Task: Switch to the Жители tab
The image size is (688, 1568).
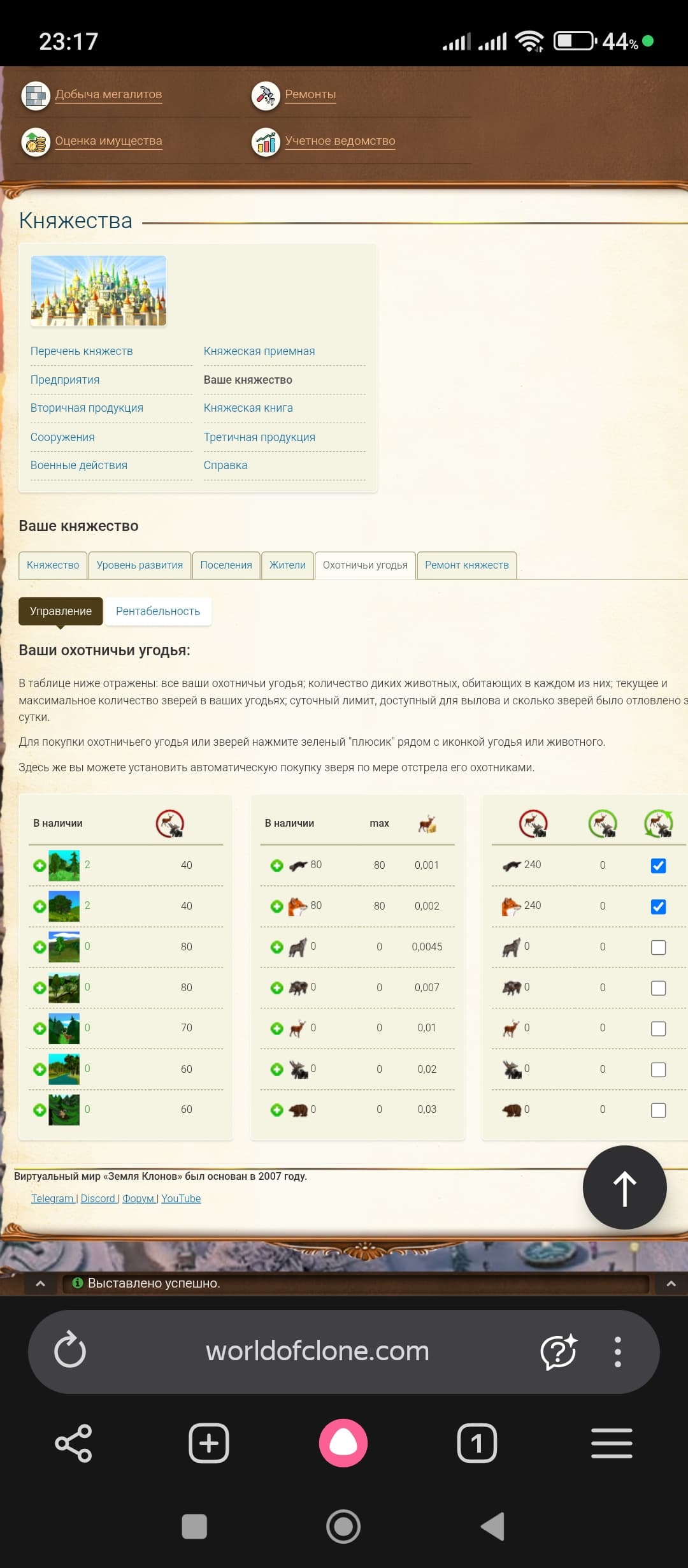Action: point(287,565)
